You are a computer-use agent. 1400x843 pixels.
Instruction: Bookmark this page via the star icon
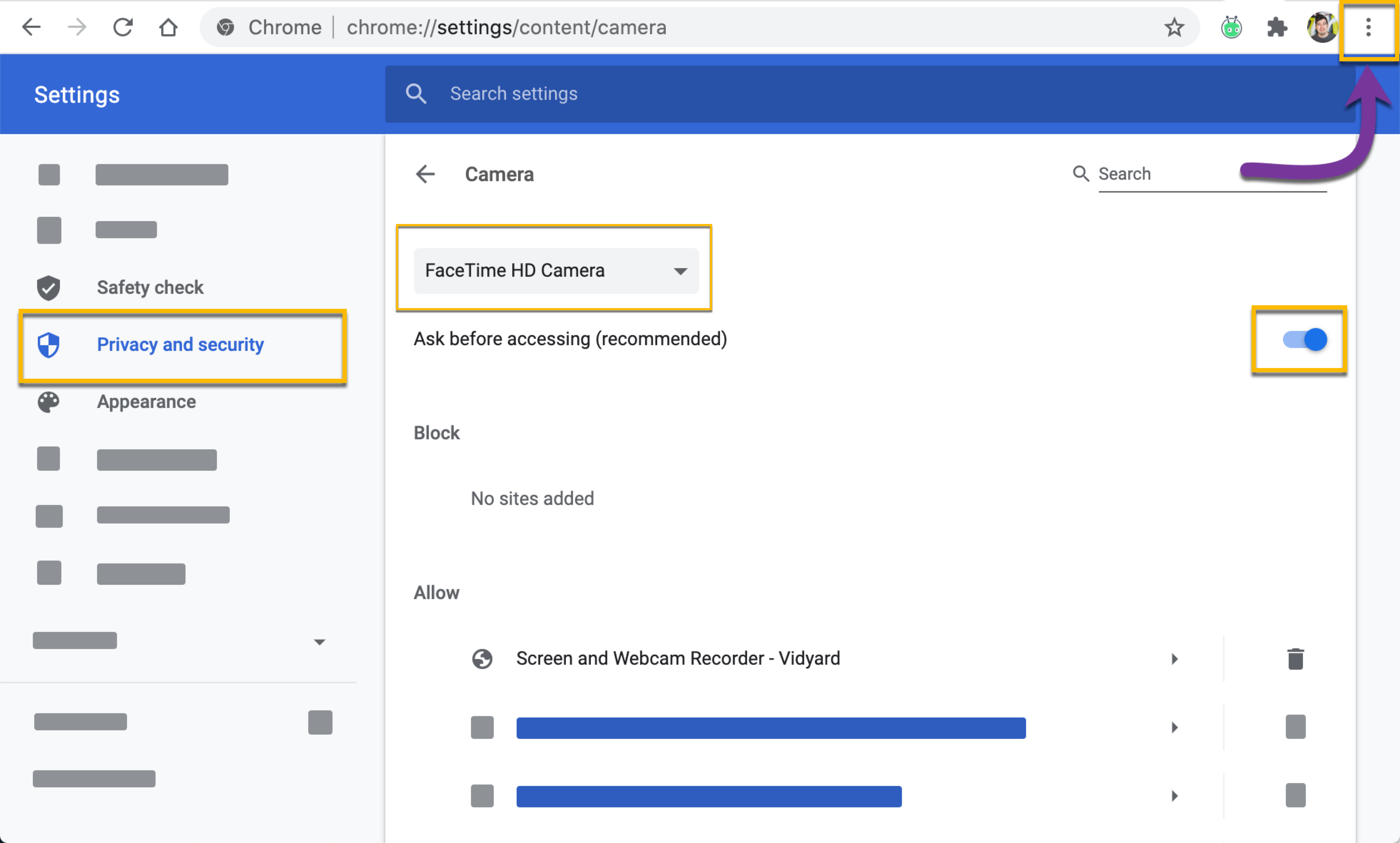pos(1174,27)
